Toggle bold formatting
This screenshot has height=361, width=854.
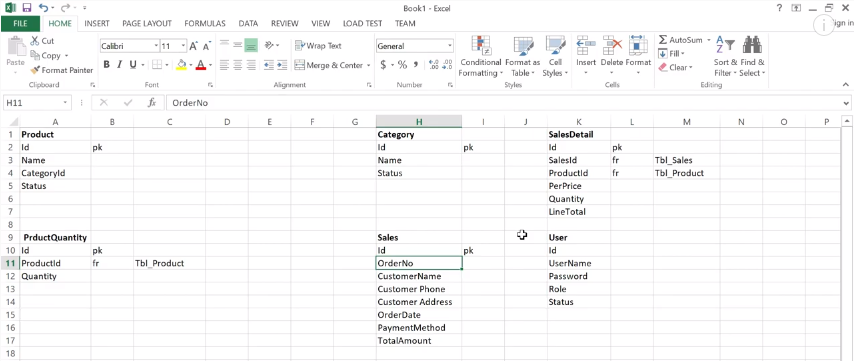[x=106, y=65]
